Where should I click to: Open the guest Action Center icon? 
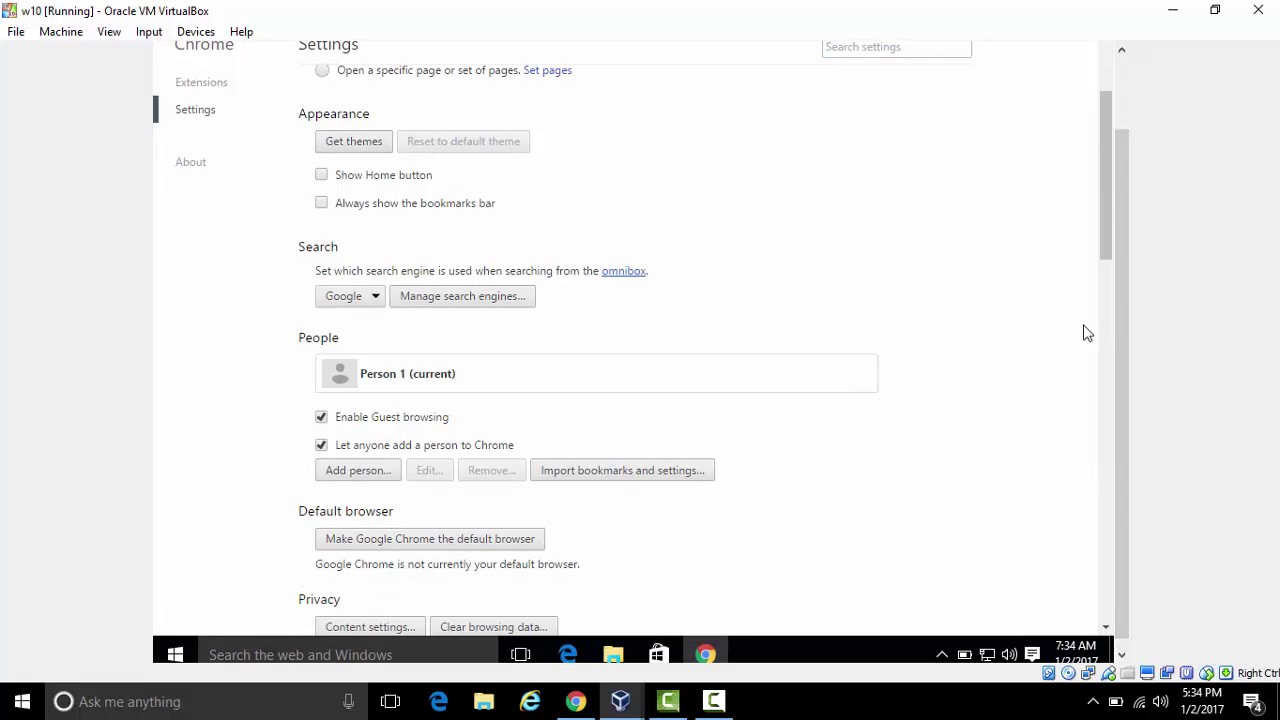1032,655
